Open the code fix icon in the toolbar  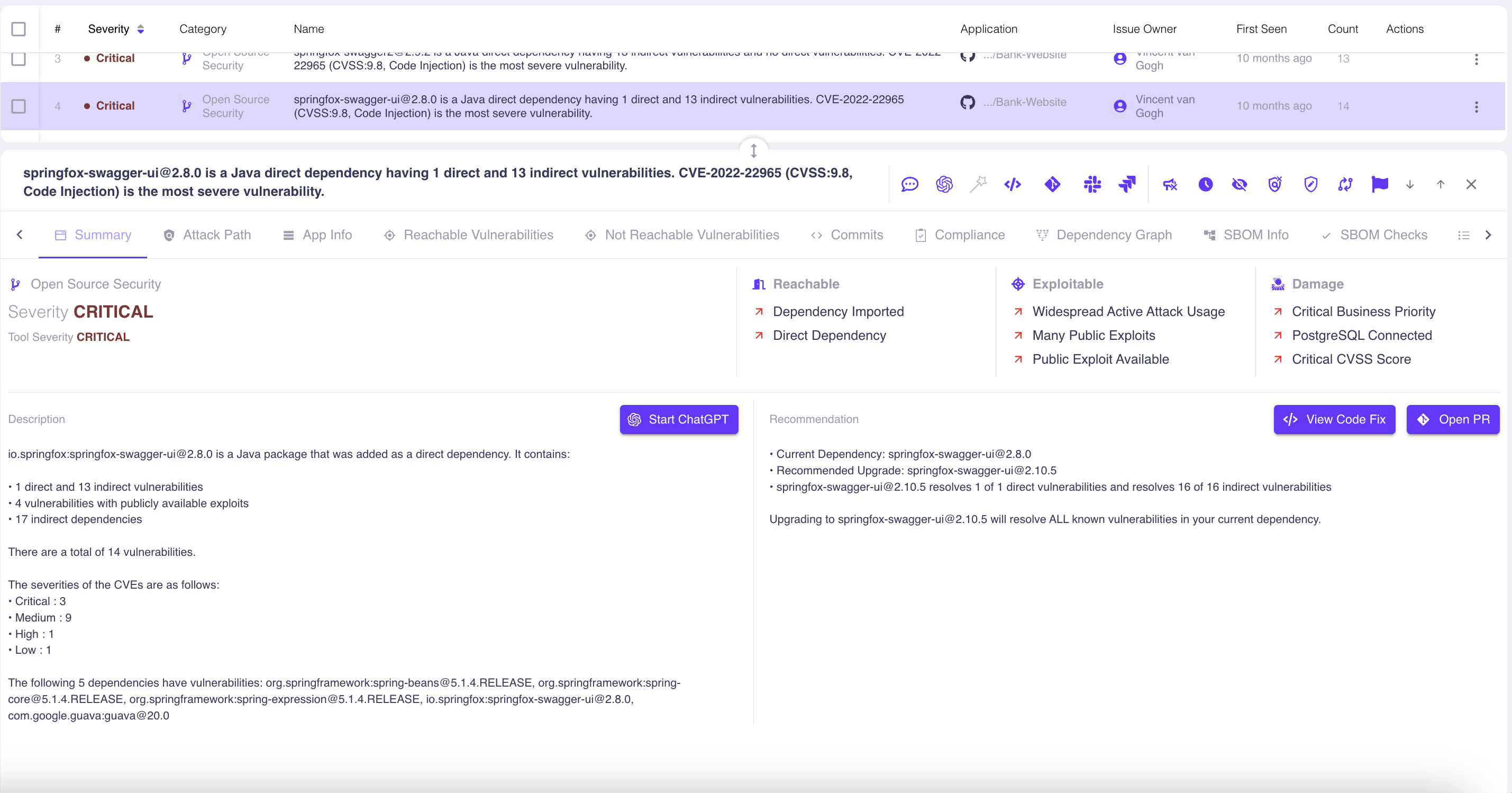click(x=1013, y=184)
